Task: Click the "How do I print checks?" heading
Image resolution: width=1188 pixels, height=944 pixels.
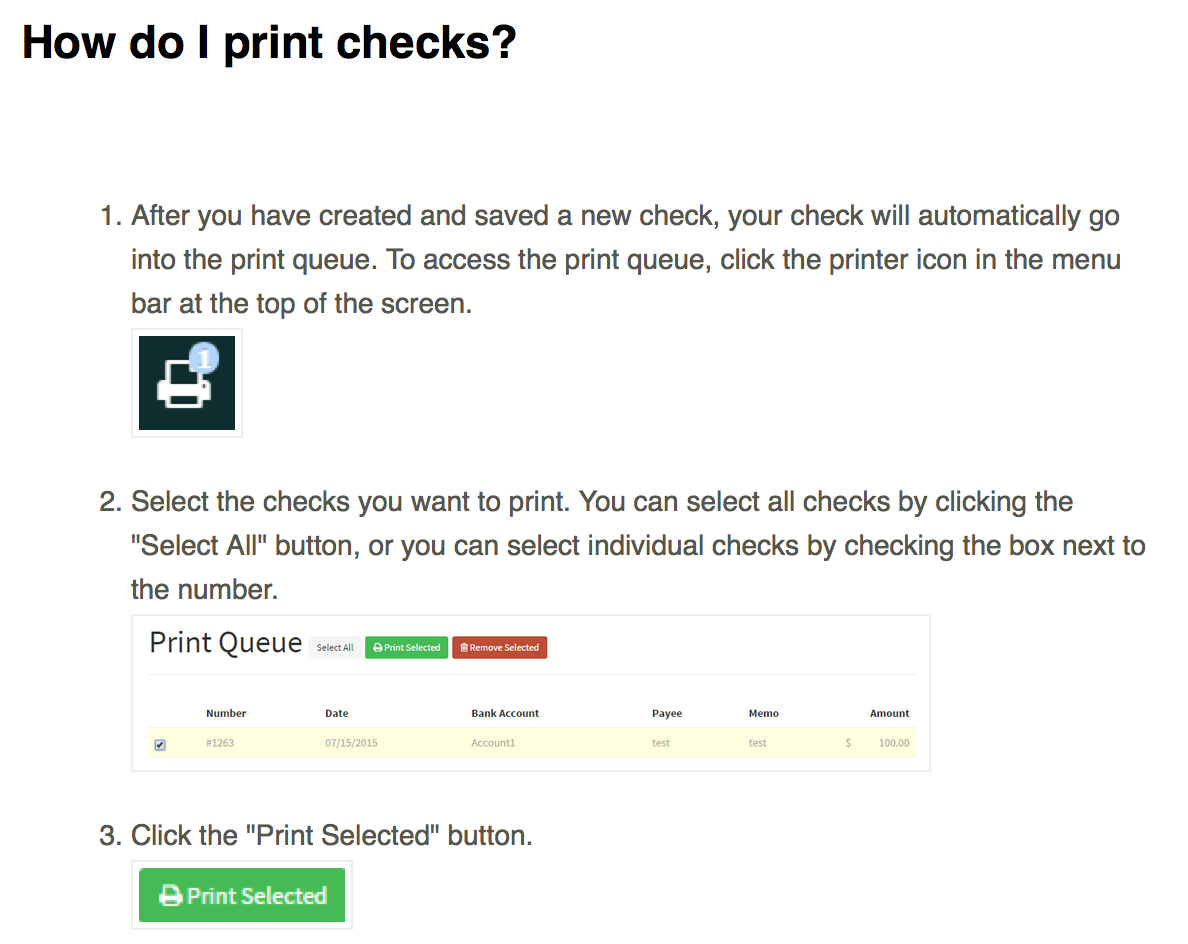Action: (x=269, y=43)
